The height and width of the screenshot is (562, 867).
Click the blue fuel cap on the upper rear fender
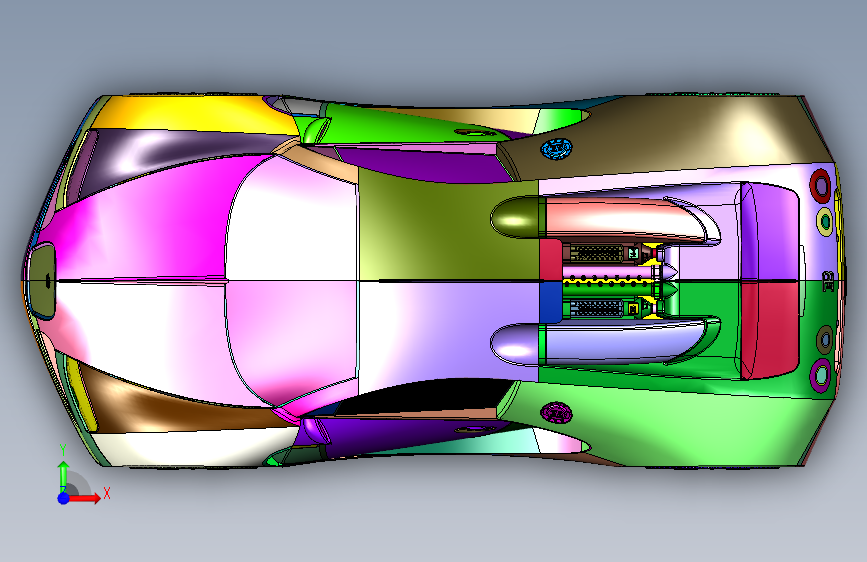pos(556,148)
